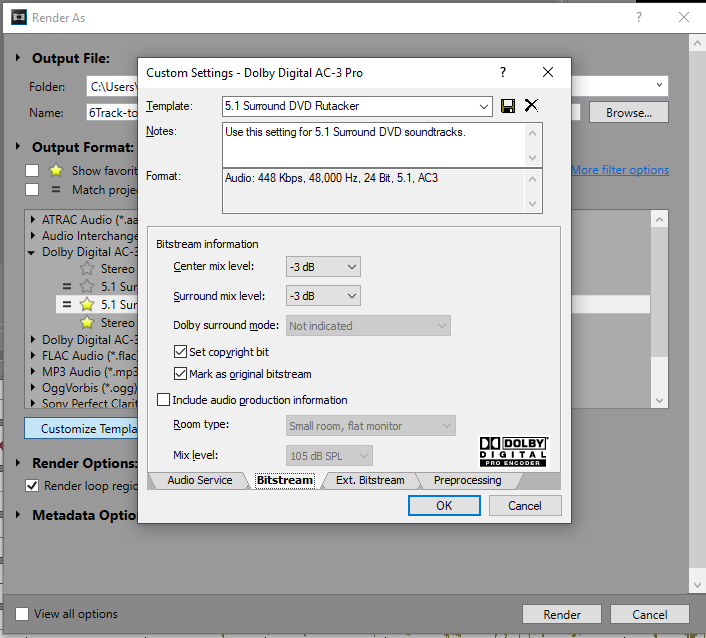This screenshot has height=638, width=706.
Task: Delete template with the X icon
Action: (x=531, y=105)
